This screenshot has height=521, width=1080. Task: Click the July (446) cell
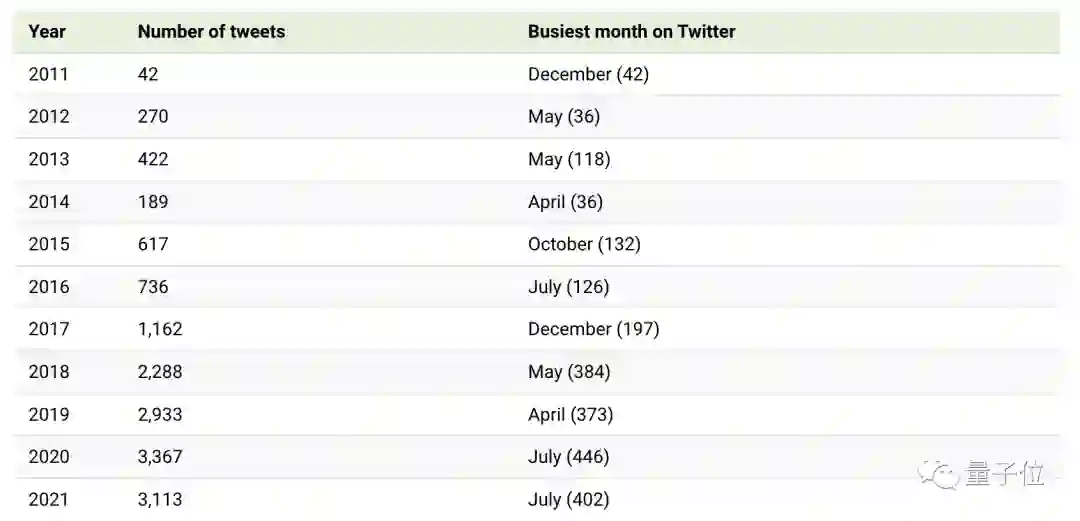(568, 456)
